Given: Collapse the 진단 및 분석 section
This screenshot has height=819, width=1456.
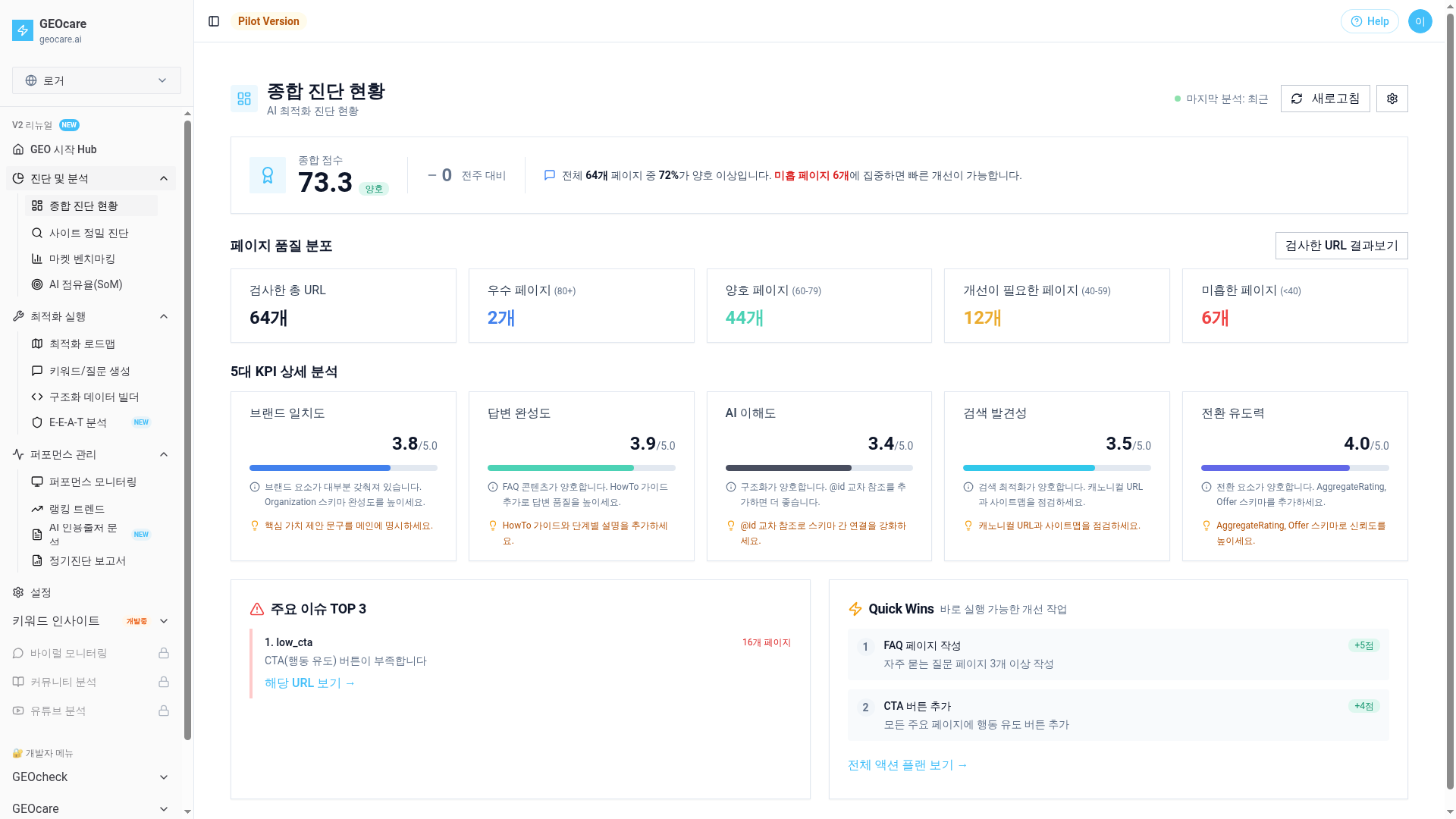Looking at the screenshot, I should click(x=164, y=177).
